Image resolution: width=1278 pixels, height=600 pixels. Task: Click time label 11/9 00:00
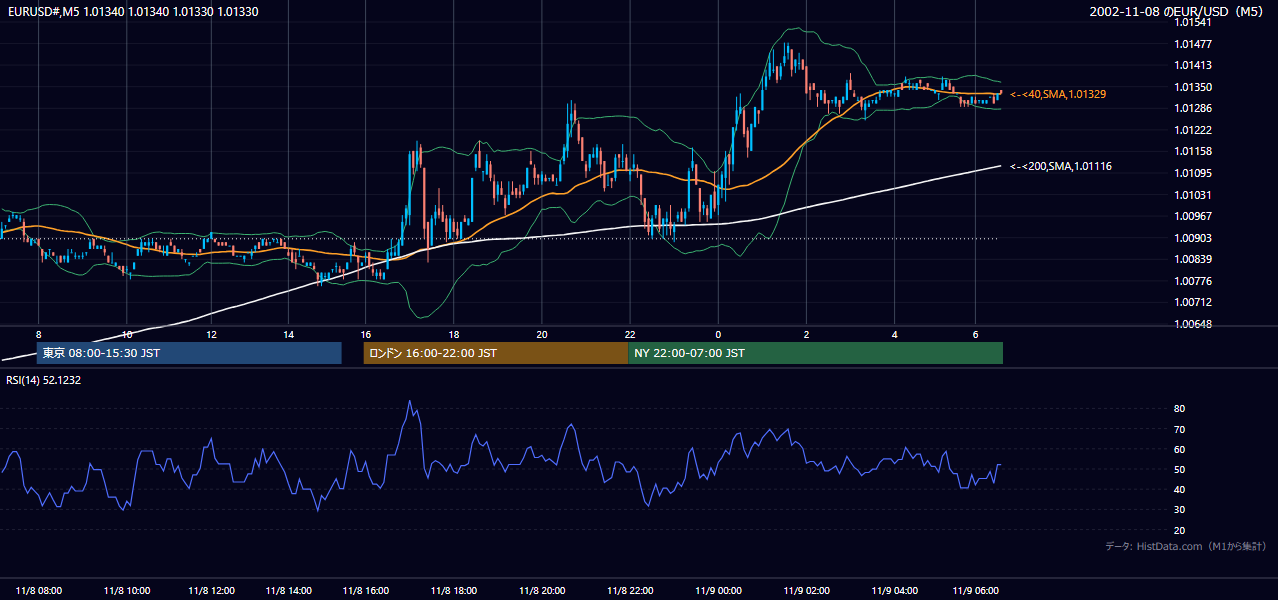[718, 590]
